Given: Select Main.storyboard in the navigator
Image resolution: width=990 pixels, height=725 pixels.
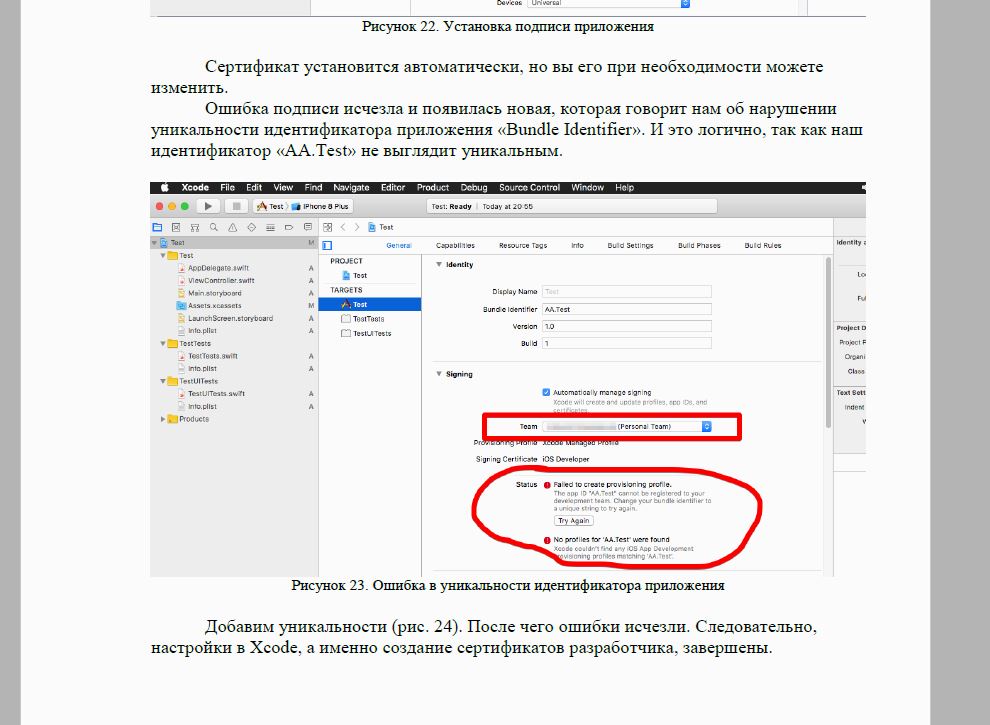Looking at the screenshot, I should [x=215, y=293].
